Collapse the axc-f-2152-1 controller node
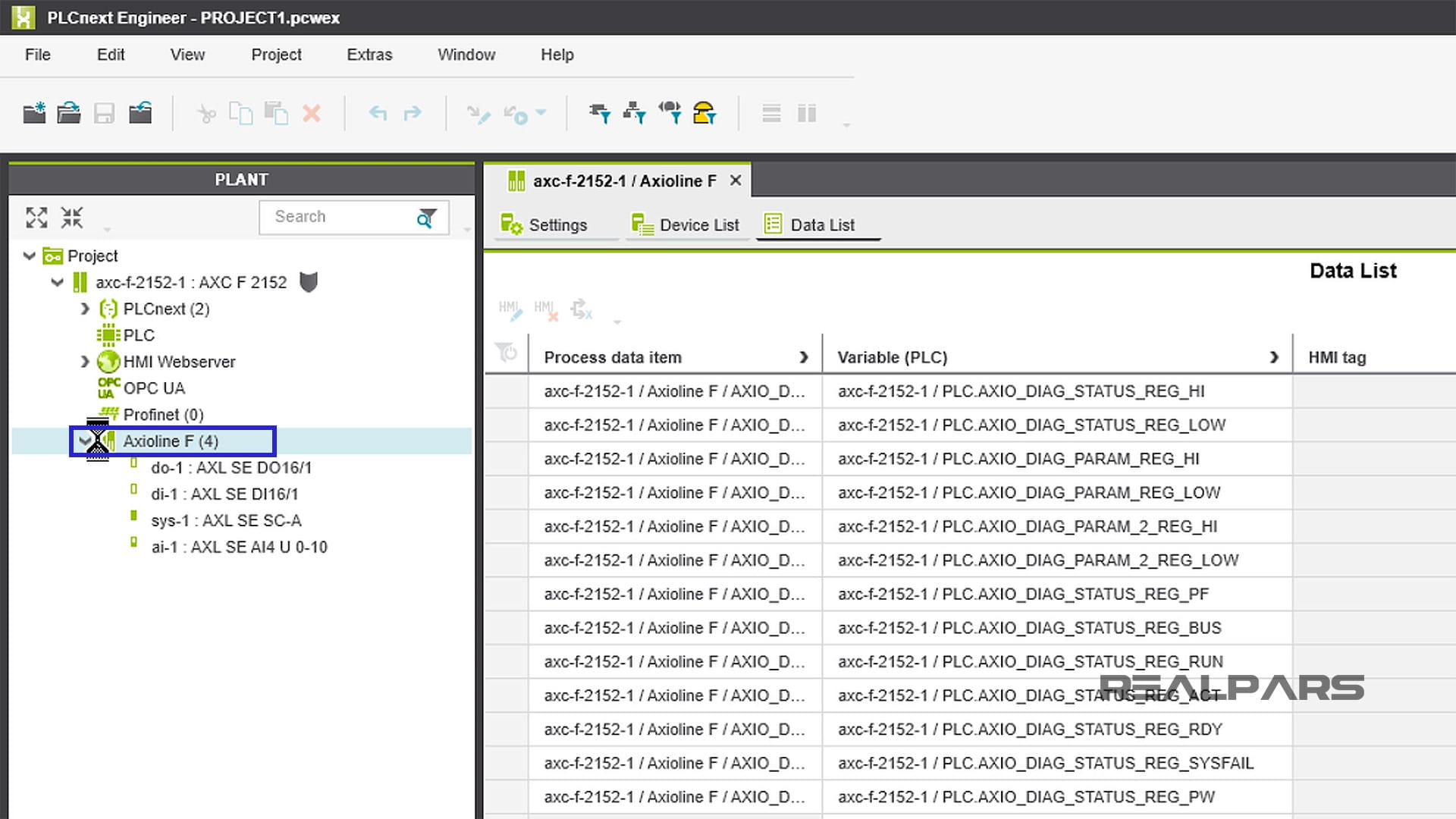Image resolution: width=1456 pixels, height=819 pixels. coord(57,282)
